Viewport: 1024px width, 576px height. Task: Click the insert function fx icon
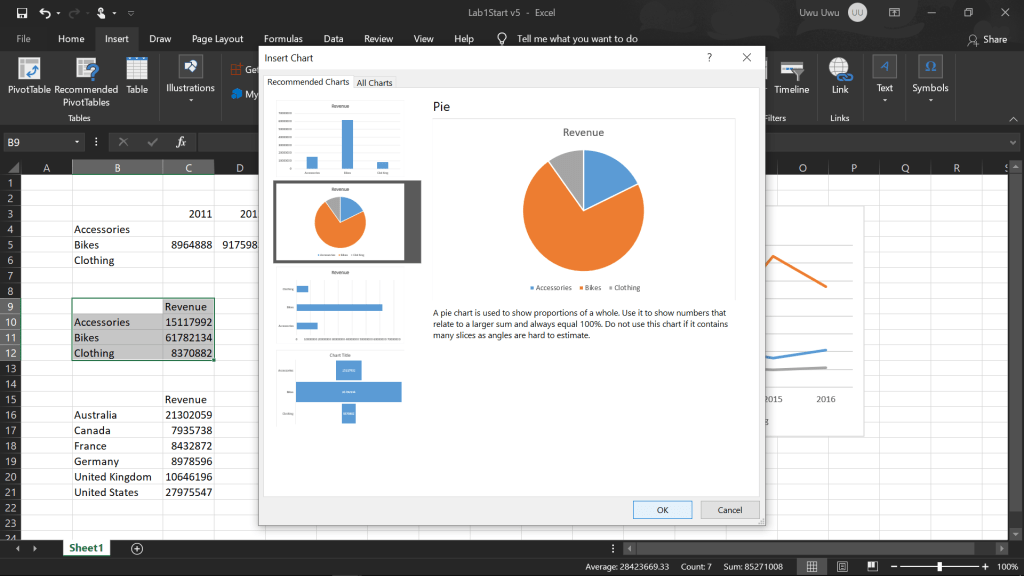181,142
